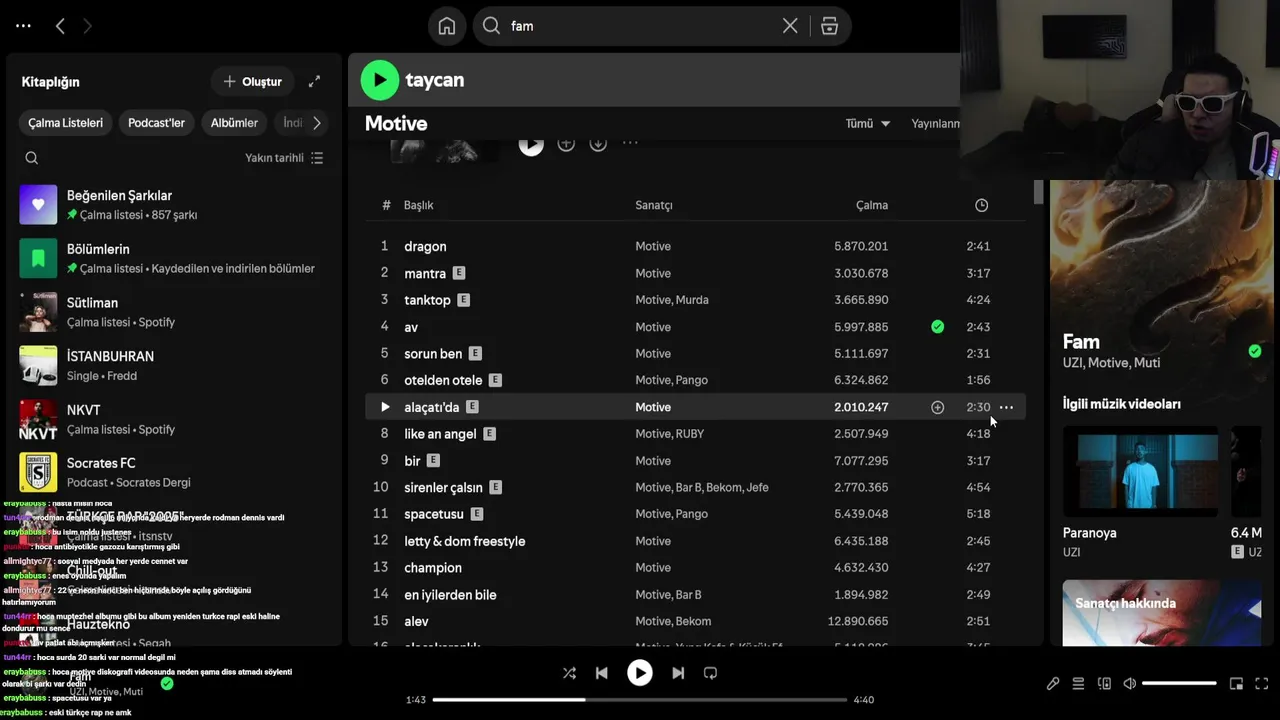Search within the library
Screen dimensions: 1280x720
coord(32,158)
